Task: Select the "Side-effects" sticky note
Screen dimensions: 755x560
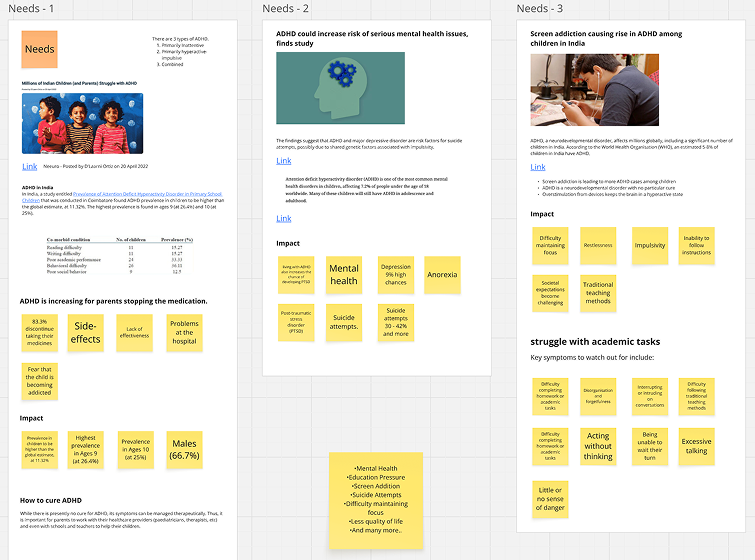Action: [86, 333]
